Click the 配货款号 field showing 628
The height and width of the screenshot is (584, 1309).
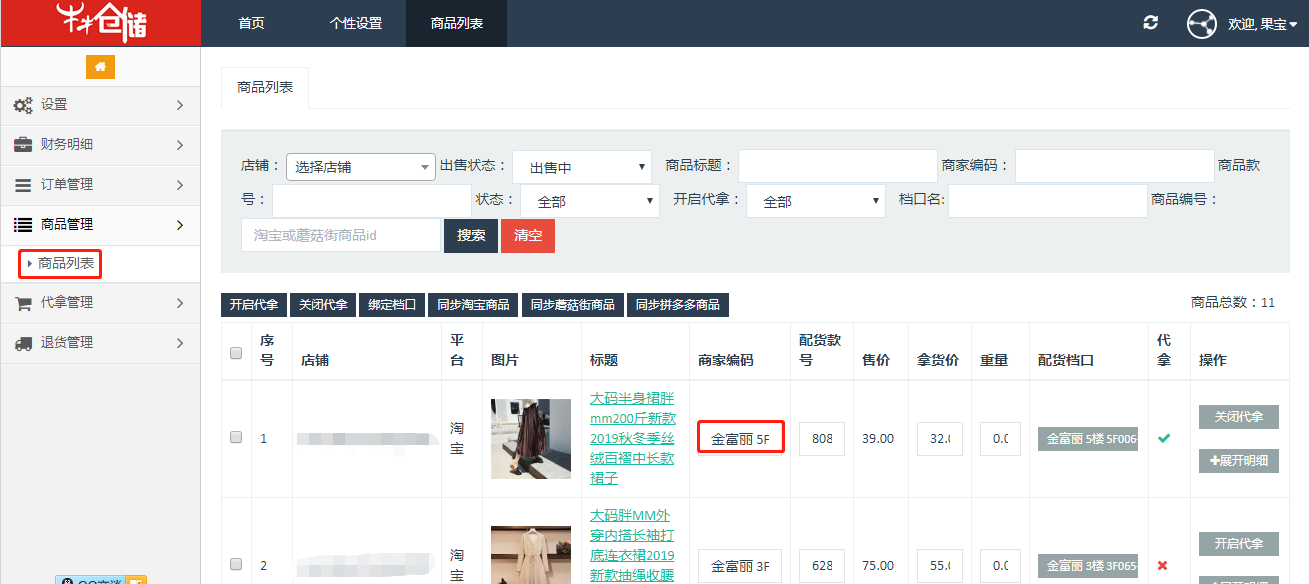(x=822, y=566)
